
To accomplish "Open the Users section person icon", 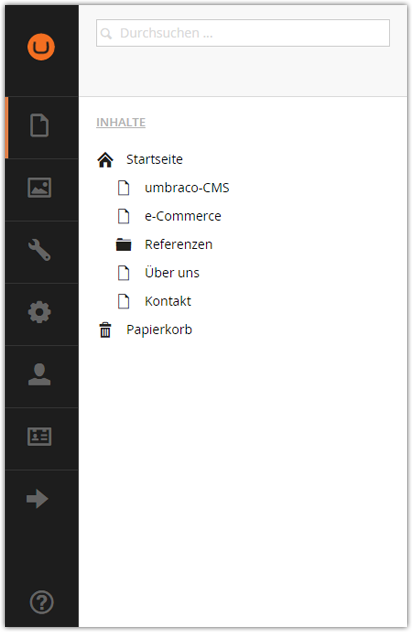I will click(40, 374).
